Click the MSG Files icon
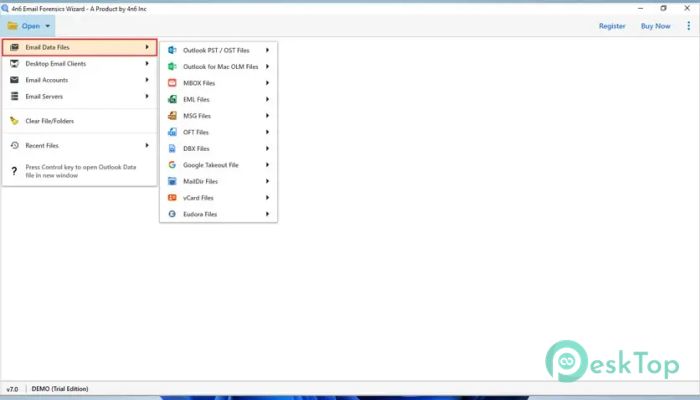The width and height of the screenshot is (700, 400). point(172,116)
